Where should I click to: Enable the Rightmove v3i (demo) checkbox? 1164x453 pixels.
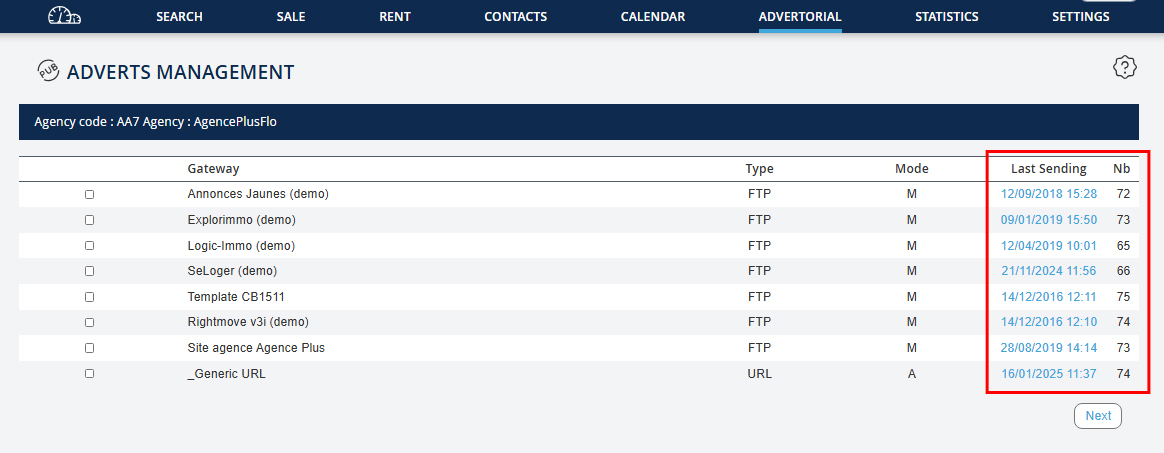click(90, 322)
